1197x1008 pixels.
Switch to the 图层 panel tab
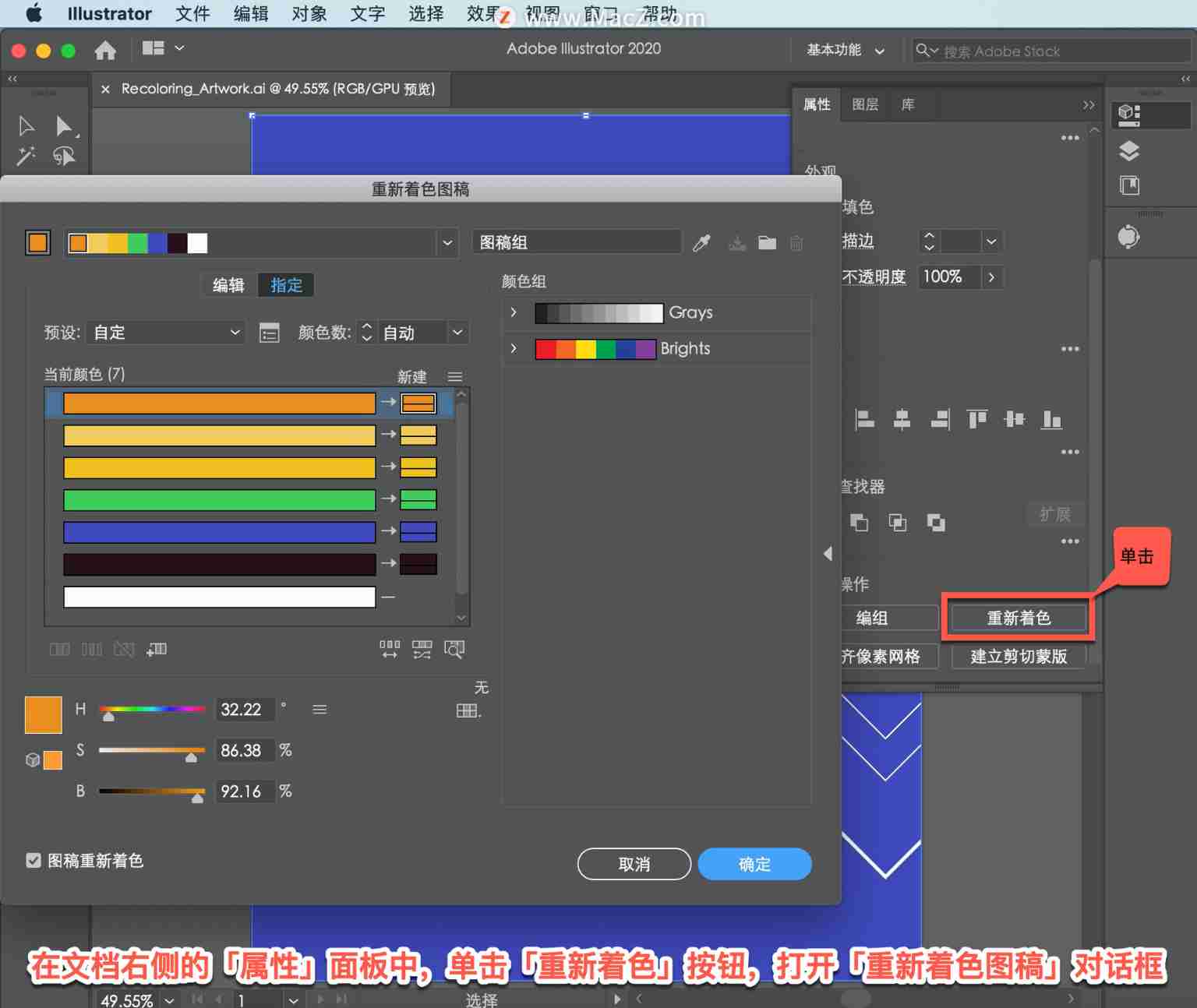[865, 104]
